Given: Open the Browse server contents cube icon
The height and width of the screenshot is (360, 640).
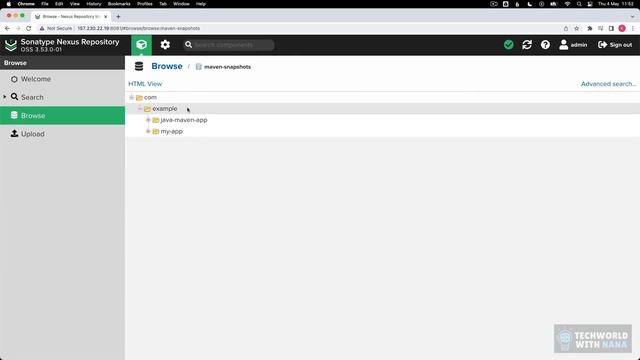Looking at the screenshot, I should pyautogui.click(x=141, y=45).
